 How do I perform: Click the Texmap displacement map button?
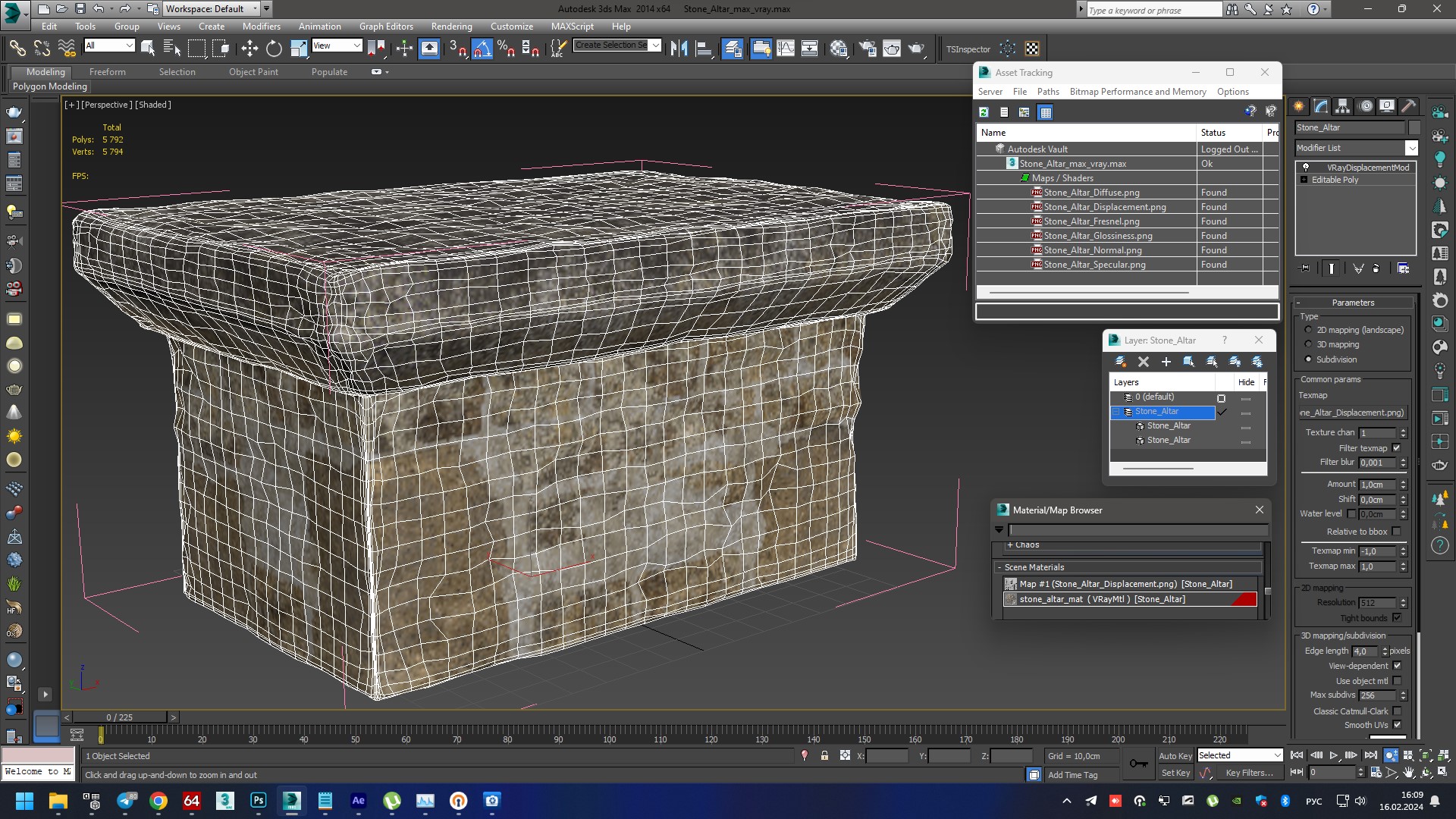click(x=1353, y=413)
